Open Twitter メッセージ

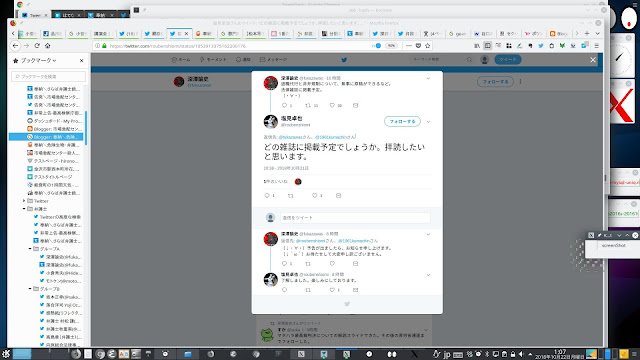point(273,60)
